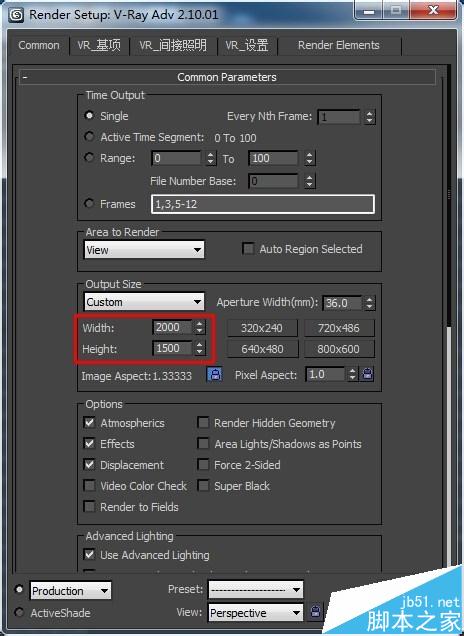Open the VR_设置 tab
464x636 pixels.
[x=247, y=45]
